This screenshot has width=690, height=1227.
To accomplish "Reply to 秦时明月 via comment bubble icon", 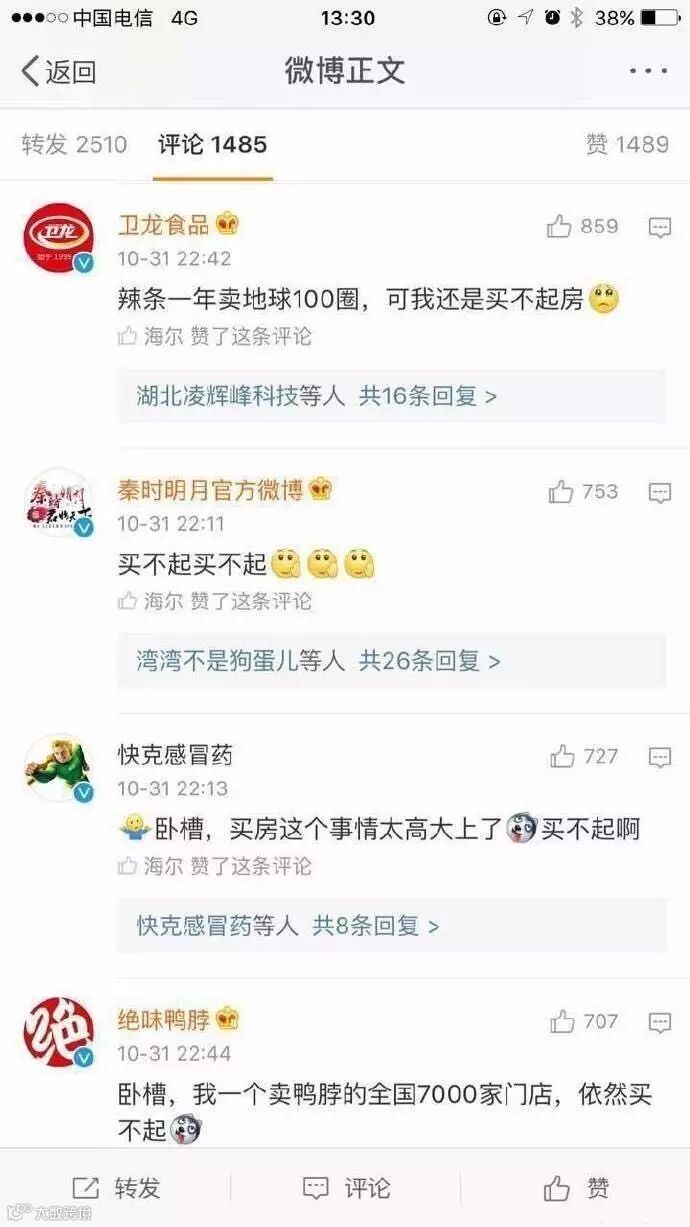I will click(660, 493).
